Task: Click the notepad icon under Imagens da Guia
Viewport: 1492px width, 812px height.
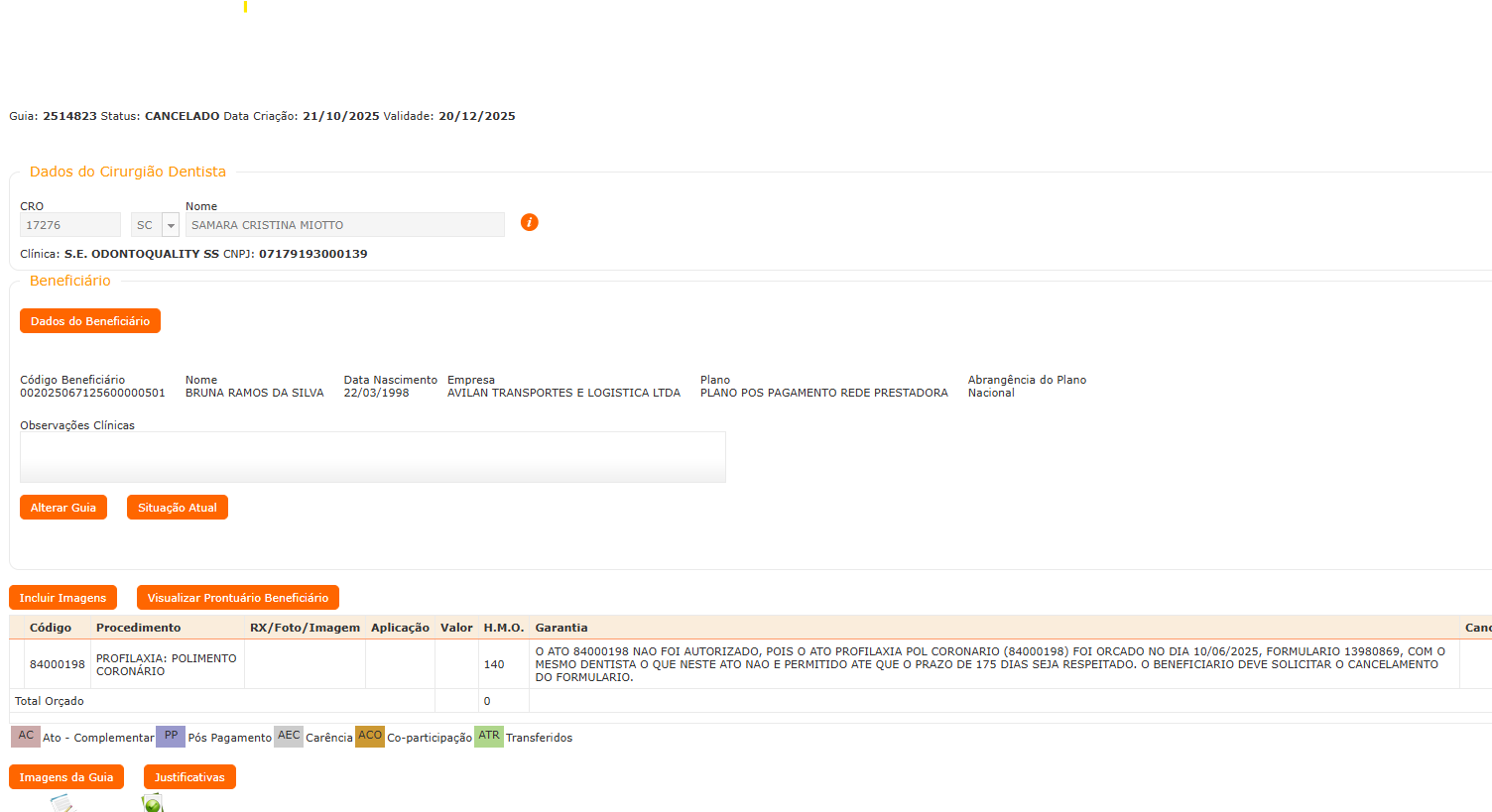Action: click(x=62, y=803)
